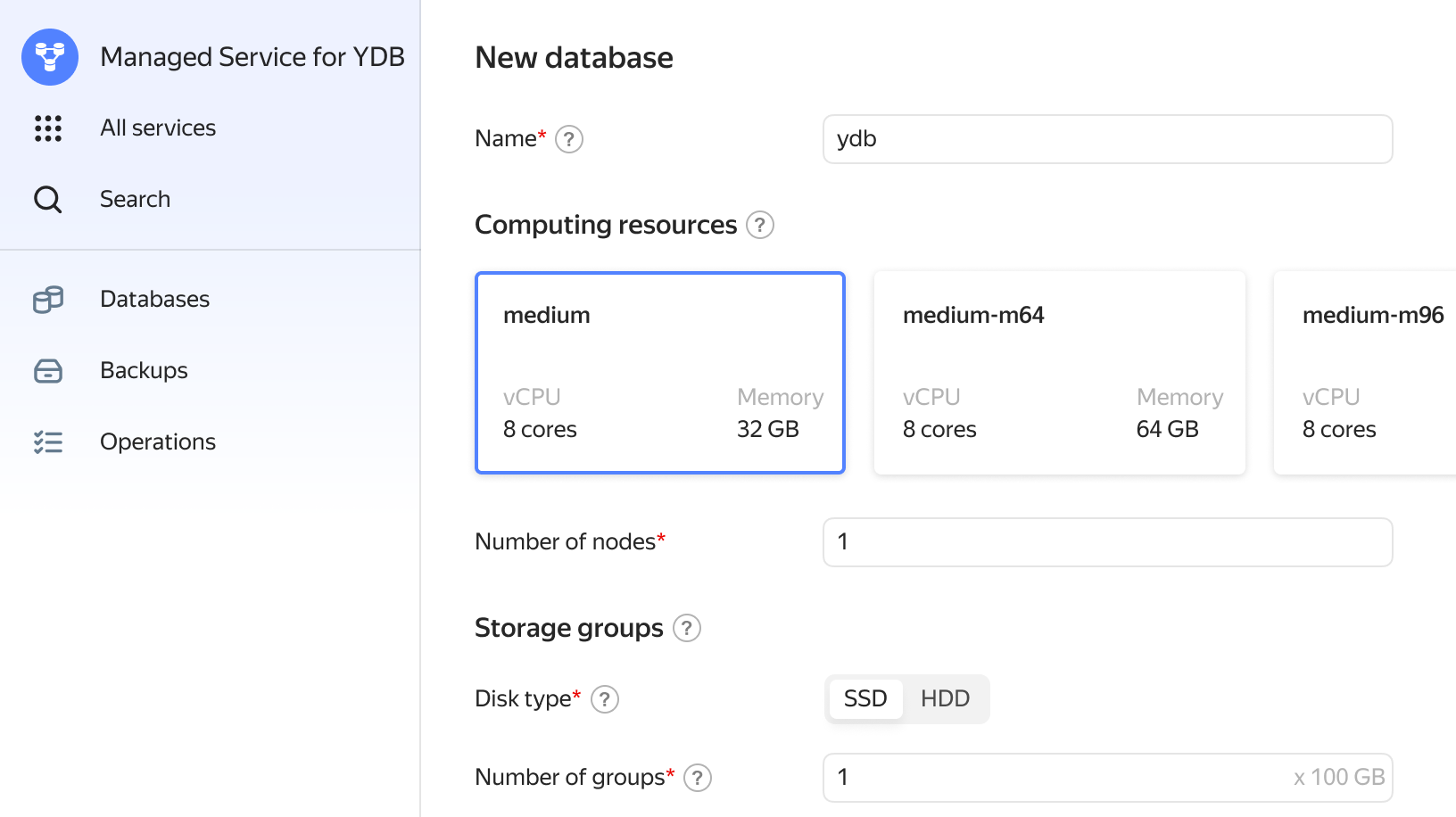Click the Number of nodes label
The width and height of the screenshot is (1456, 817).
coord(570,541)
